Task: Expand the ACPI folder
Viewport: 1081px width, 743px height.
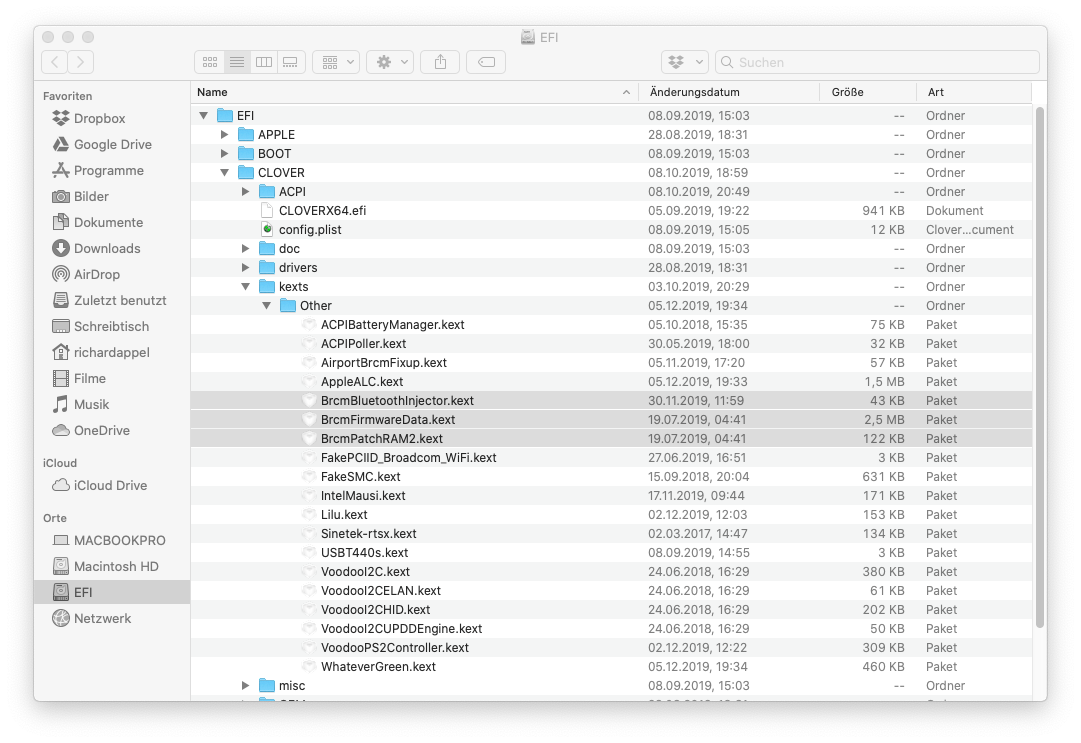Action: point(245,192)
